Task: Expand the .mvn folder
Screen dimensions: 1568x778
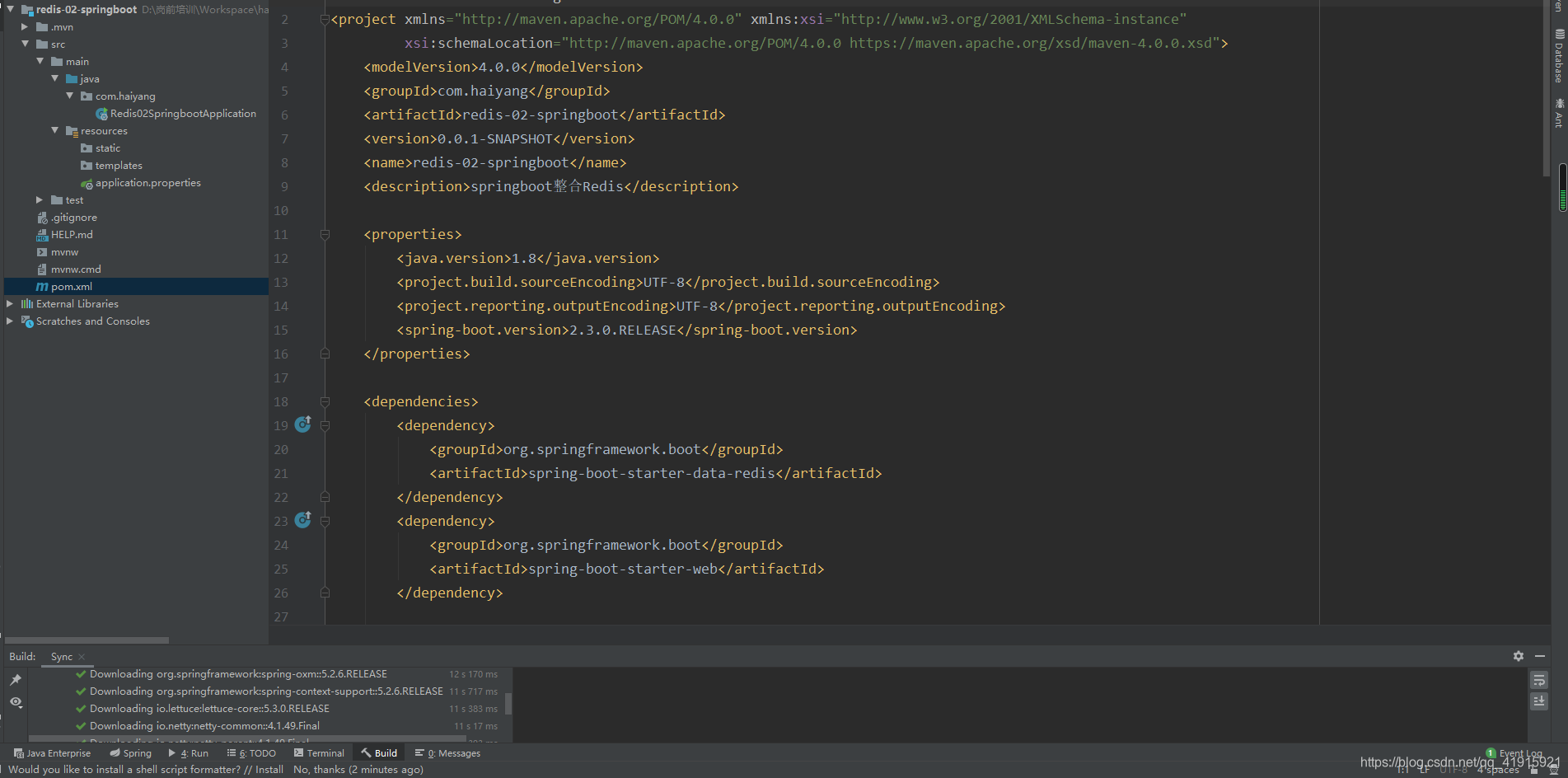Action: click(25, 27)
